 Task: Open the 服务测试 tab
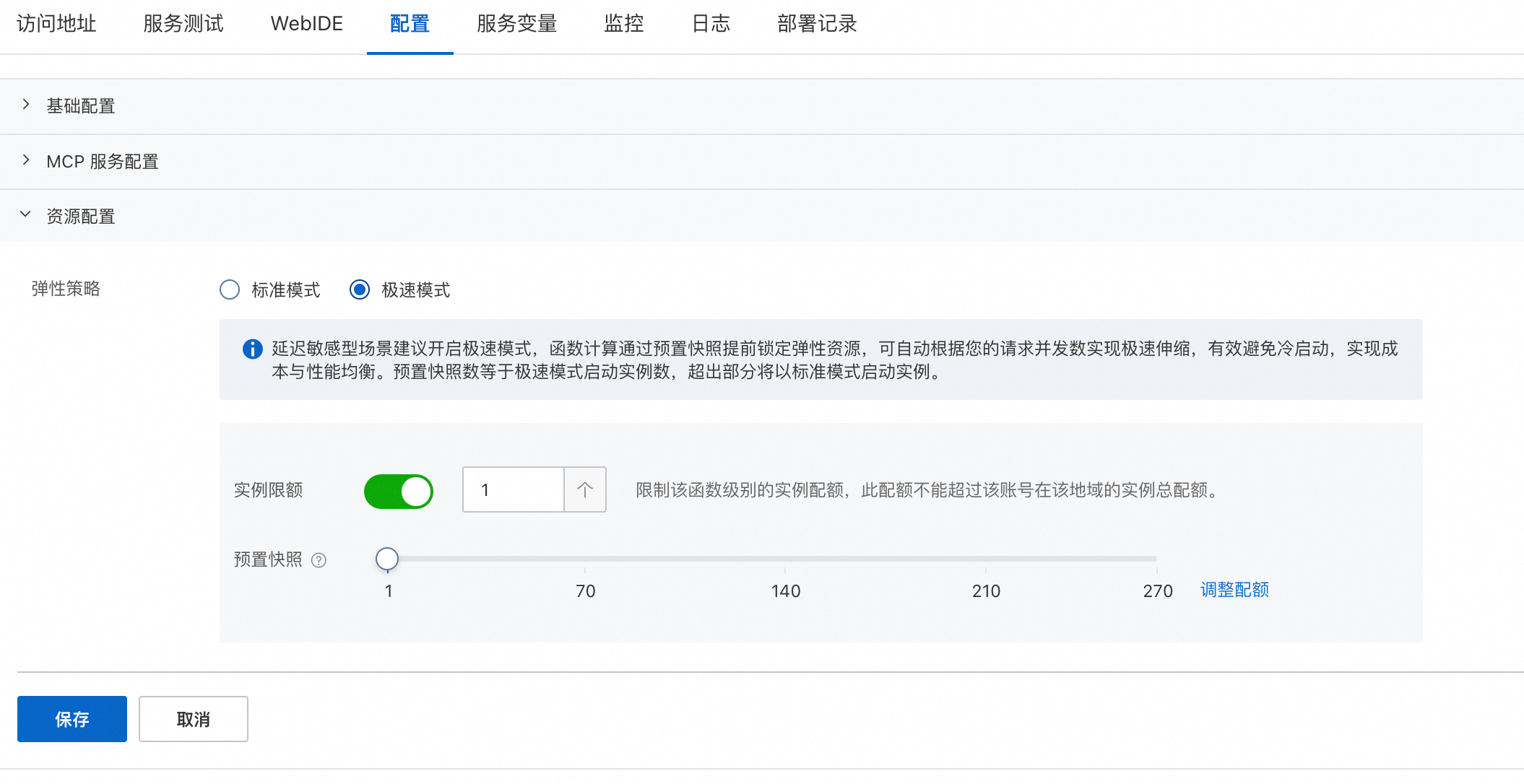183,24
